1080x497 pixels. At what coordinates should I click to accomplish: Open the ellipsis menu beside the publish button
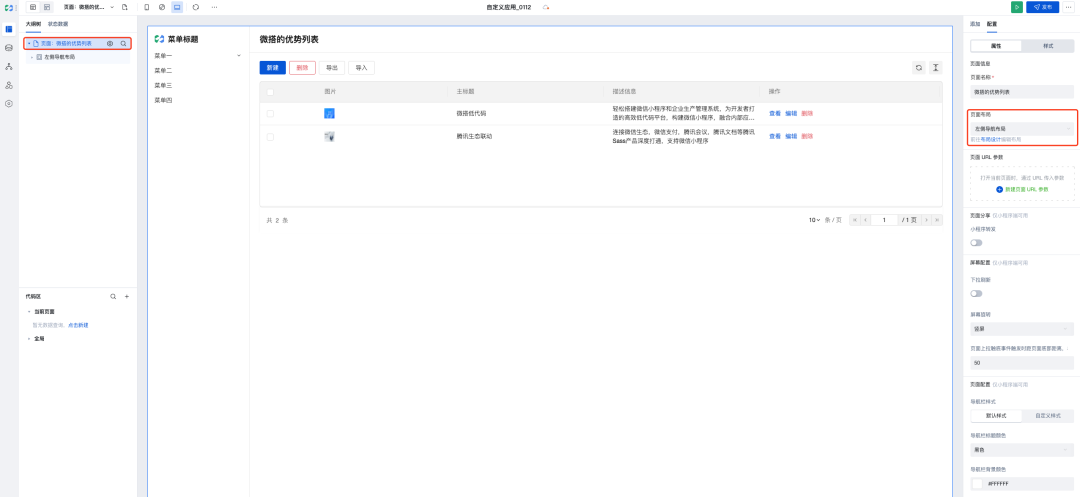(x=1068, y=7)
